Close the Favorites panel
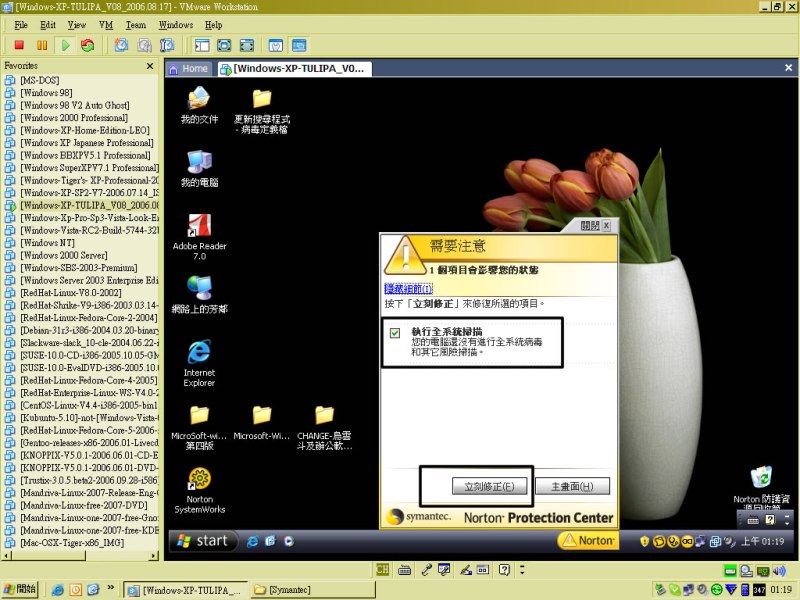 click(x=150, y=66)
